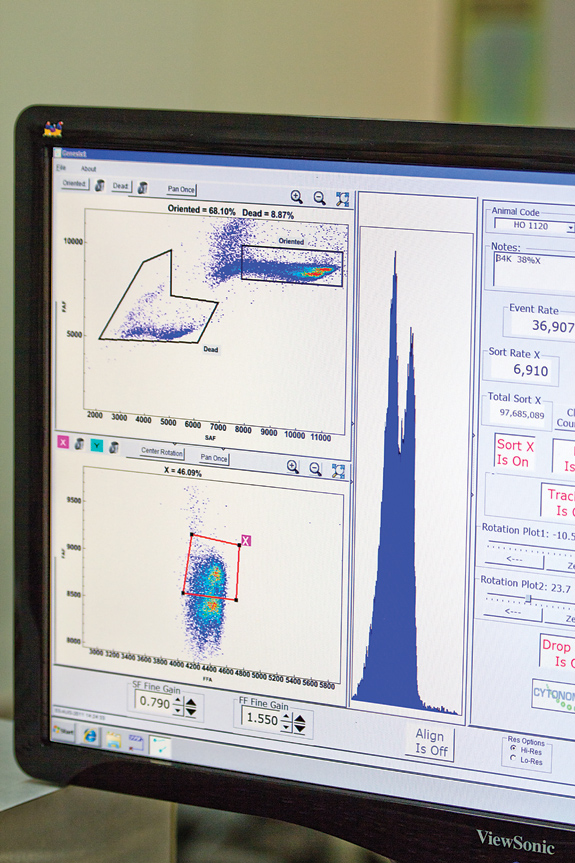
Task: Open the File menu
Action: click(61, 167)
